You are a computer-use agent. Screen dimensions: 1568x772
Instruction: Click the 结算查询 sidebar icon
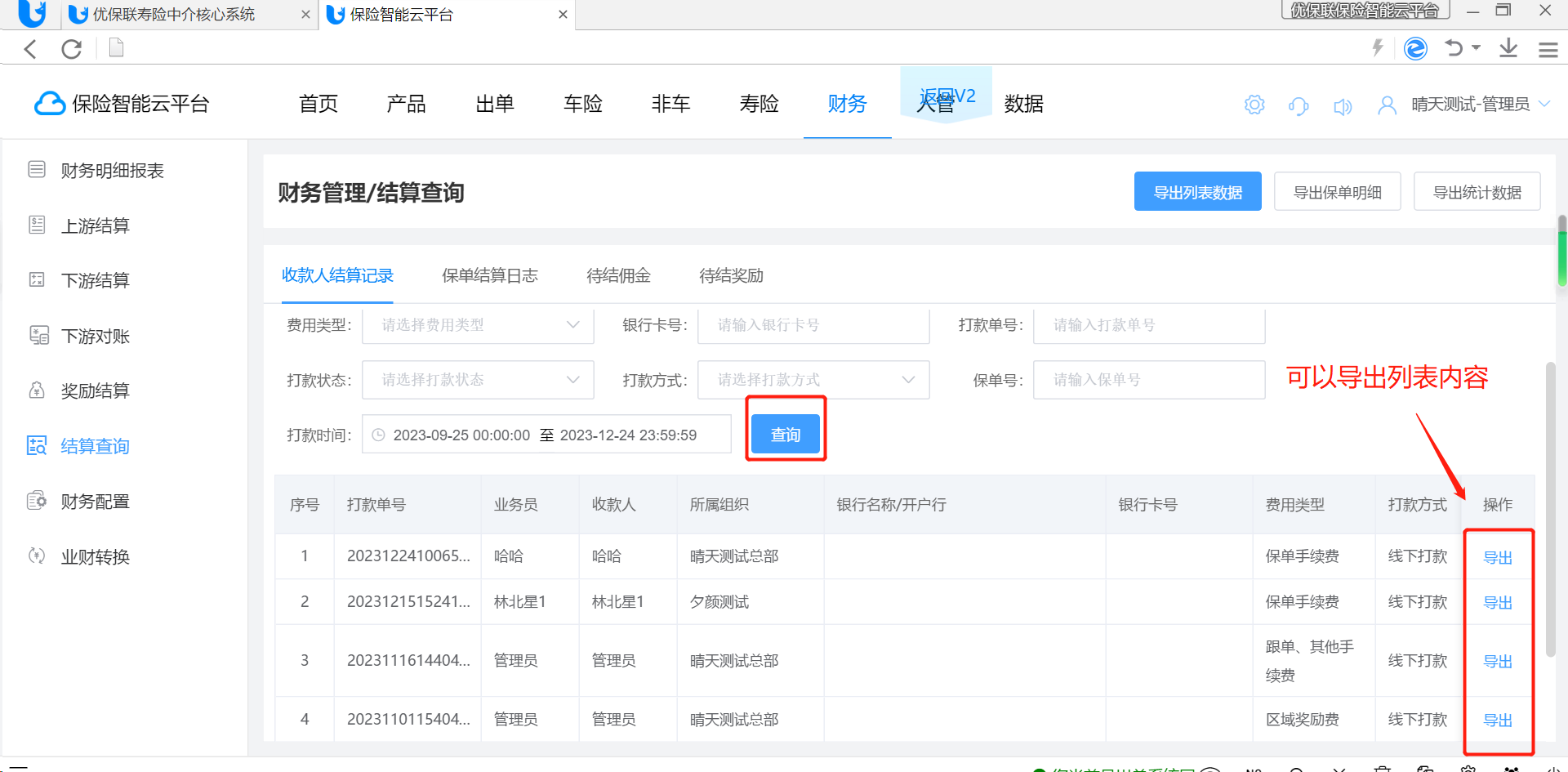pyautogui.click(x=37, y=445)
